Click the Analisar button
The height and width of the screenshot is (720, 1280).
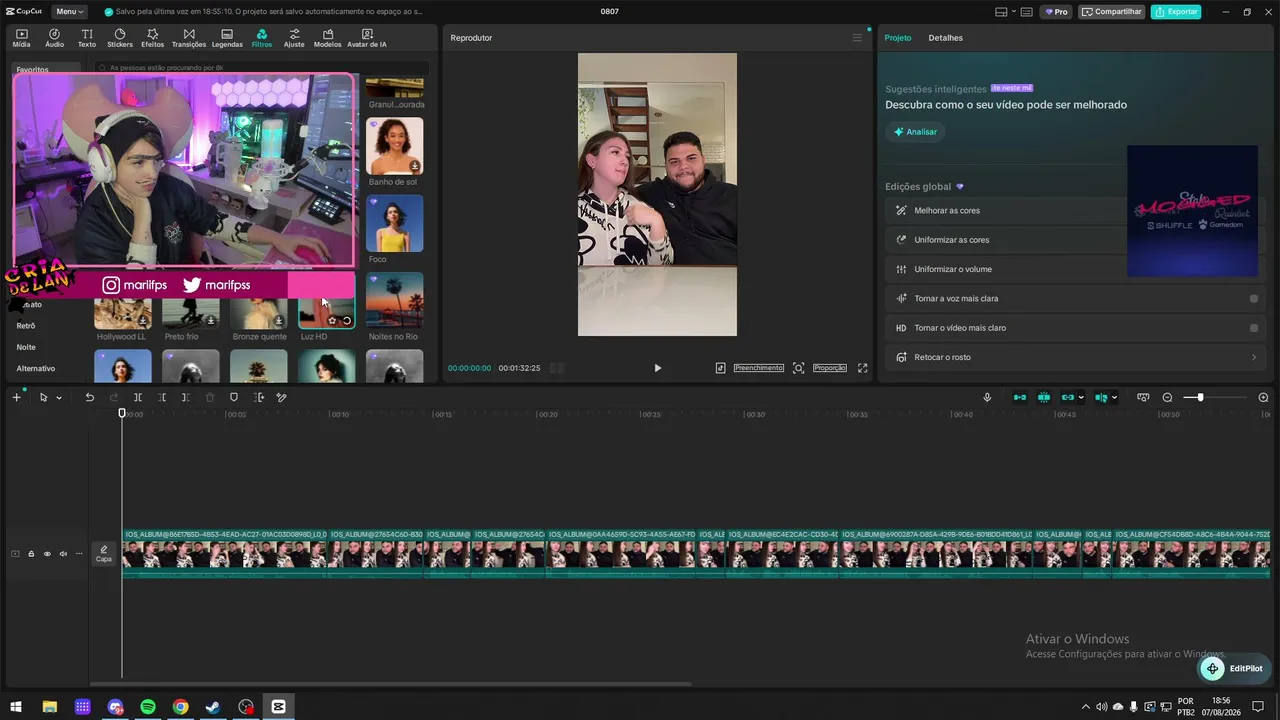click(915, 132)
